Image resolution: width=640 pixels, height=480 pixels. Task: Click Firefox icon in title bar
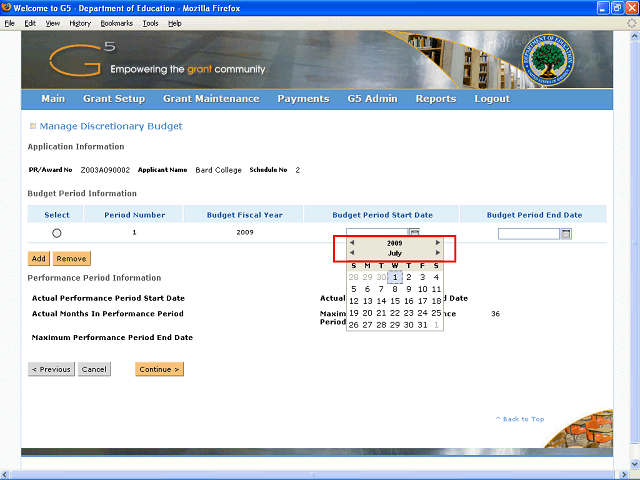7,8
